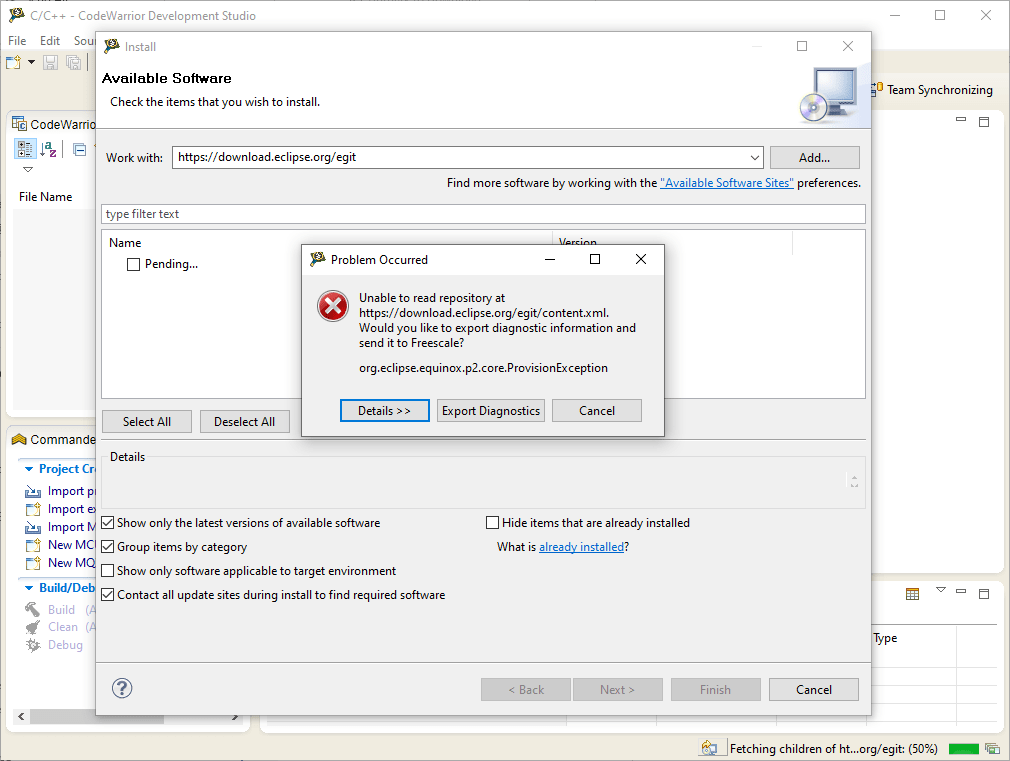Open the Available Software Sites link

[x=726, y=183]
